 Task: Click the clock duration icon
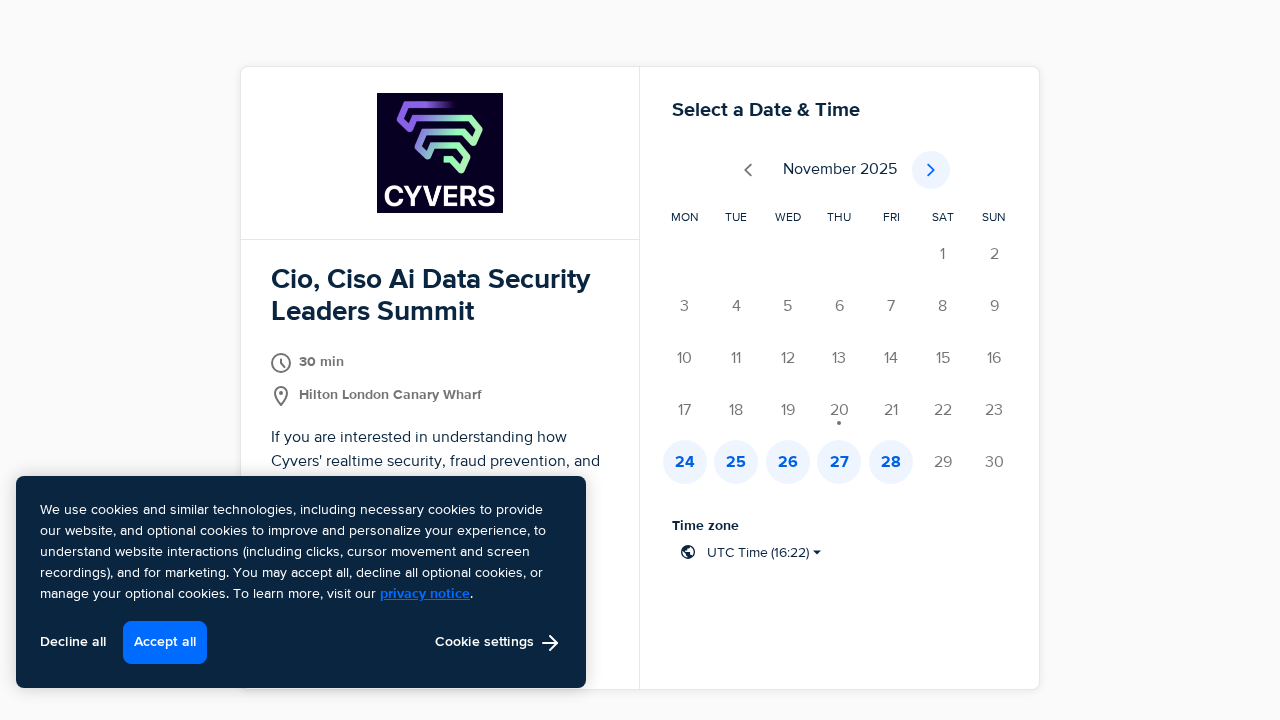click(281, 363)
